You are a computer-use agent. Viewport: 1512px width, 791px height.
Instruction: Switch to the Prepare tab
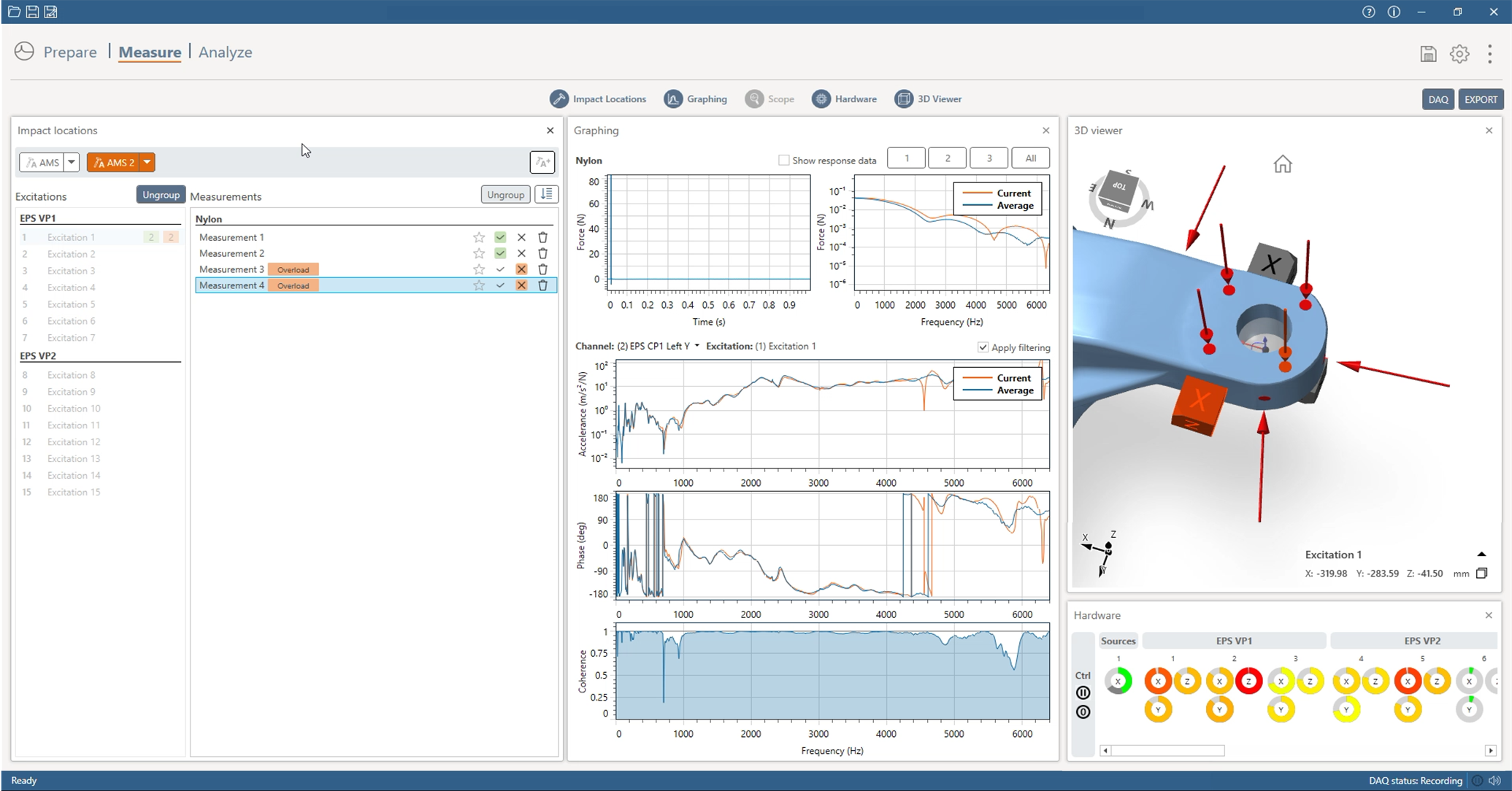pyautogui.click(x=70, y=53)
